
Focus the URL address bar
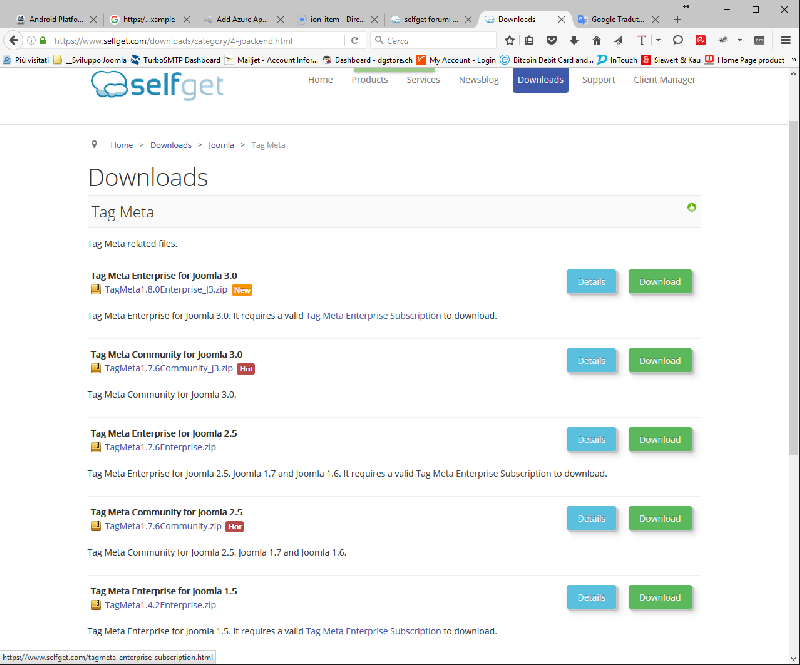[196, 40]
